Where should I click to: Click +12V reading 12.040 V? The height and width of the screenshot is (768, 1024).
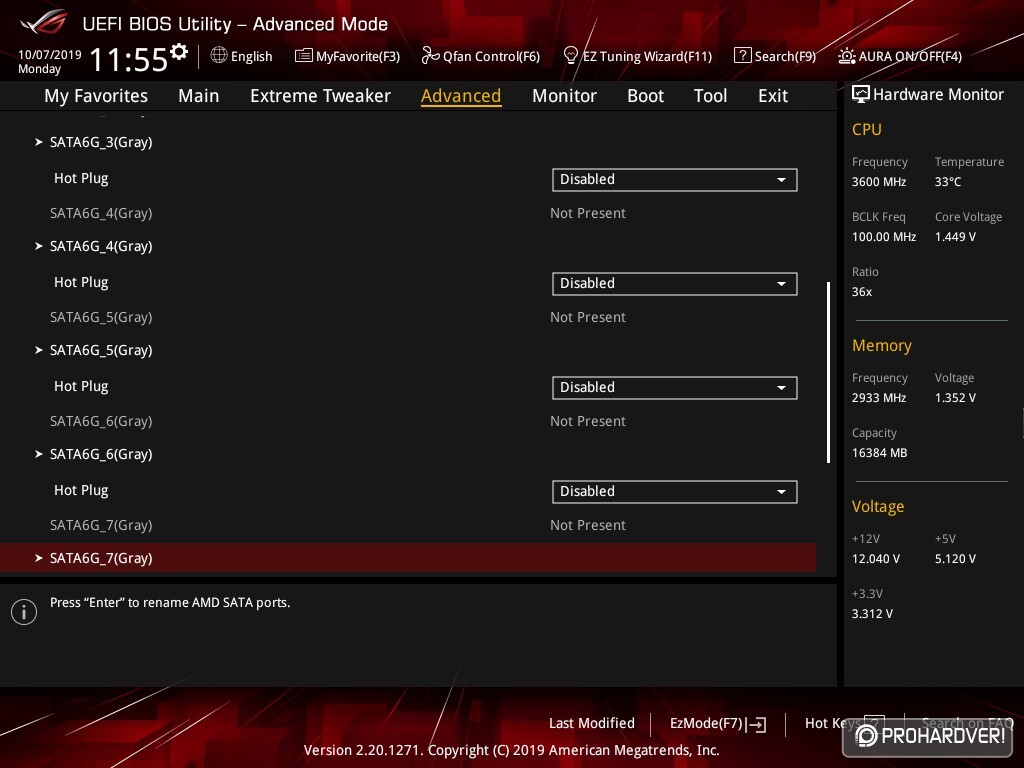875,559
